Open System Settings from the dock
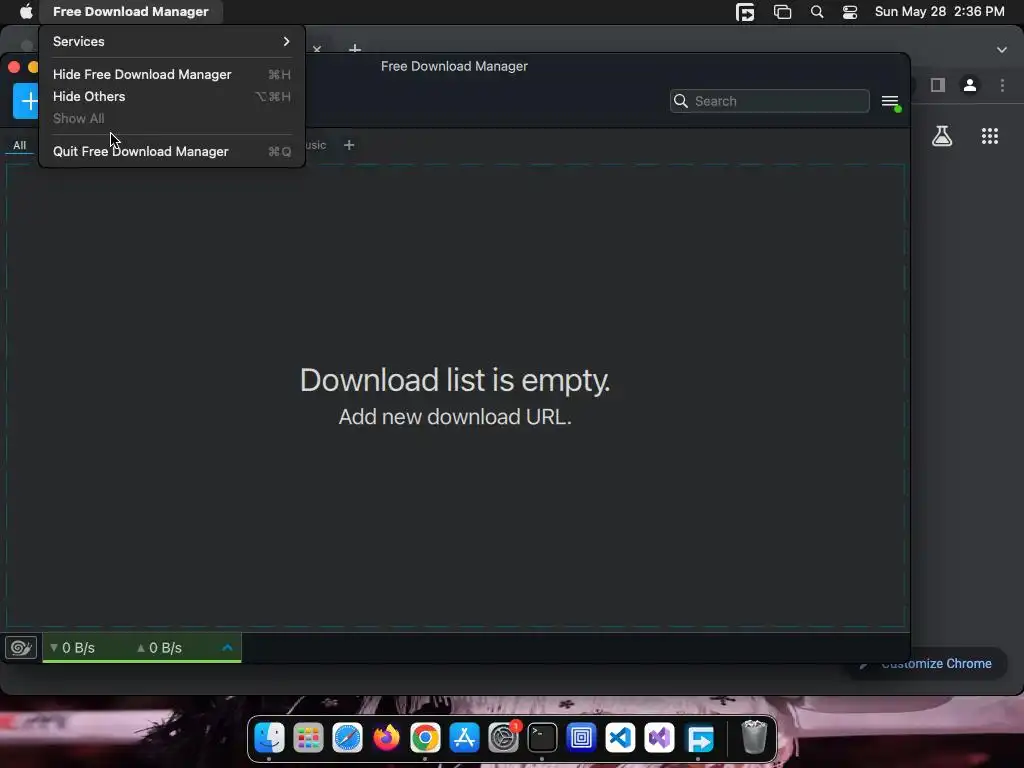The width and height of the screenshot is (1024, 768). pos(504,738)
